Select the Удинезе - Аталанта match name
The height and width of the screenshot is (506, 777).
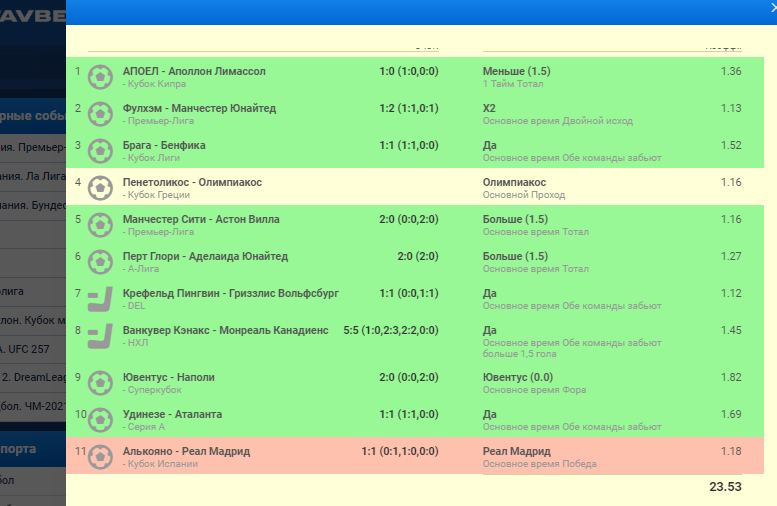click(x=172, y=414)
